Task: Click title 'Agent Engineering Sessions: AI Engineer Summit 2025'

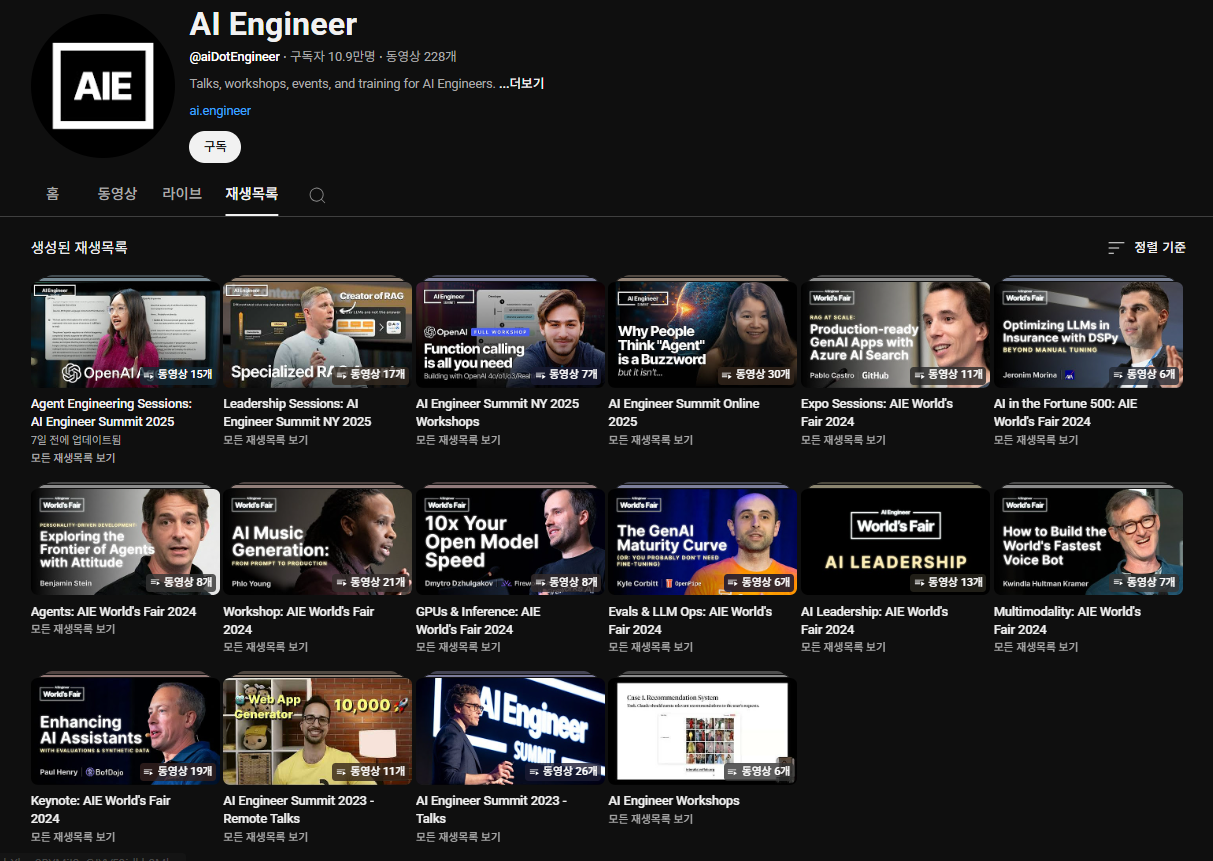Action: coord(111,413)
